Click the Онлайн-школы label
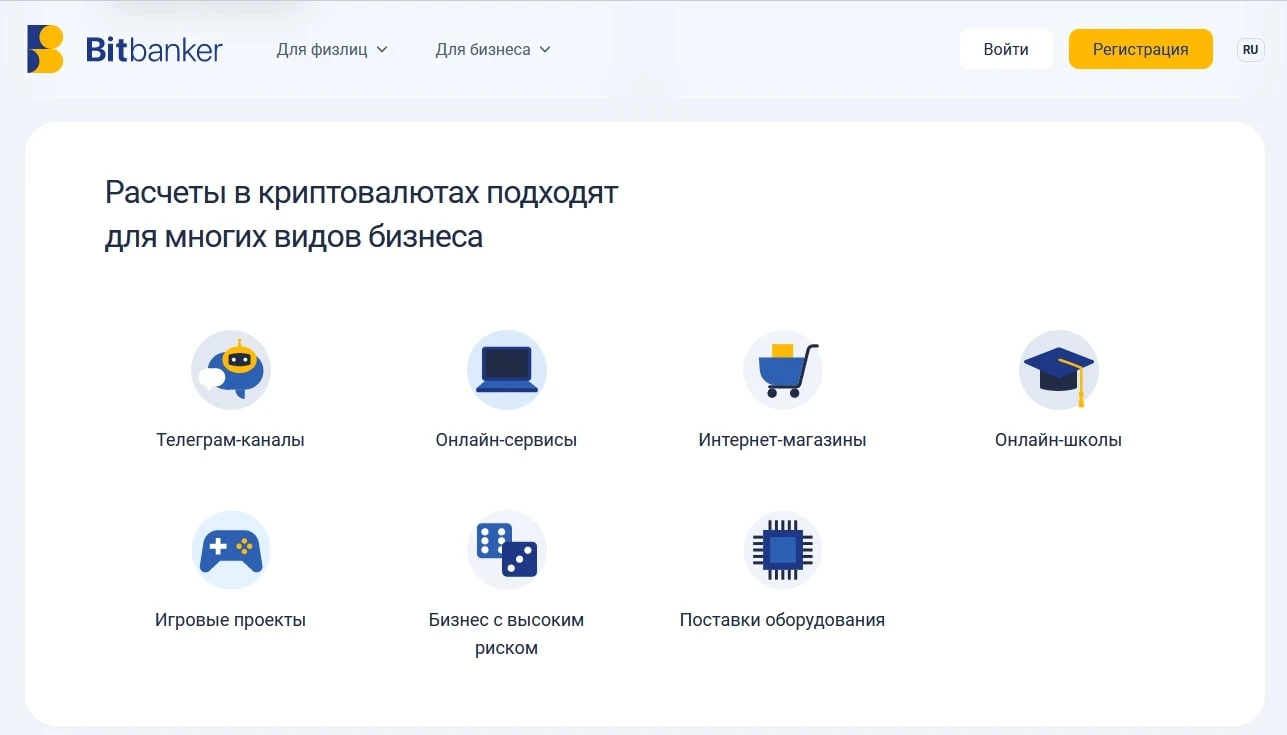The height and width of the screenshot is (735, 1287). point(1059,440)
